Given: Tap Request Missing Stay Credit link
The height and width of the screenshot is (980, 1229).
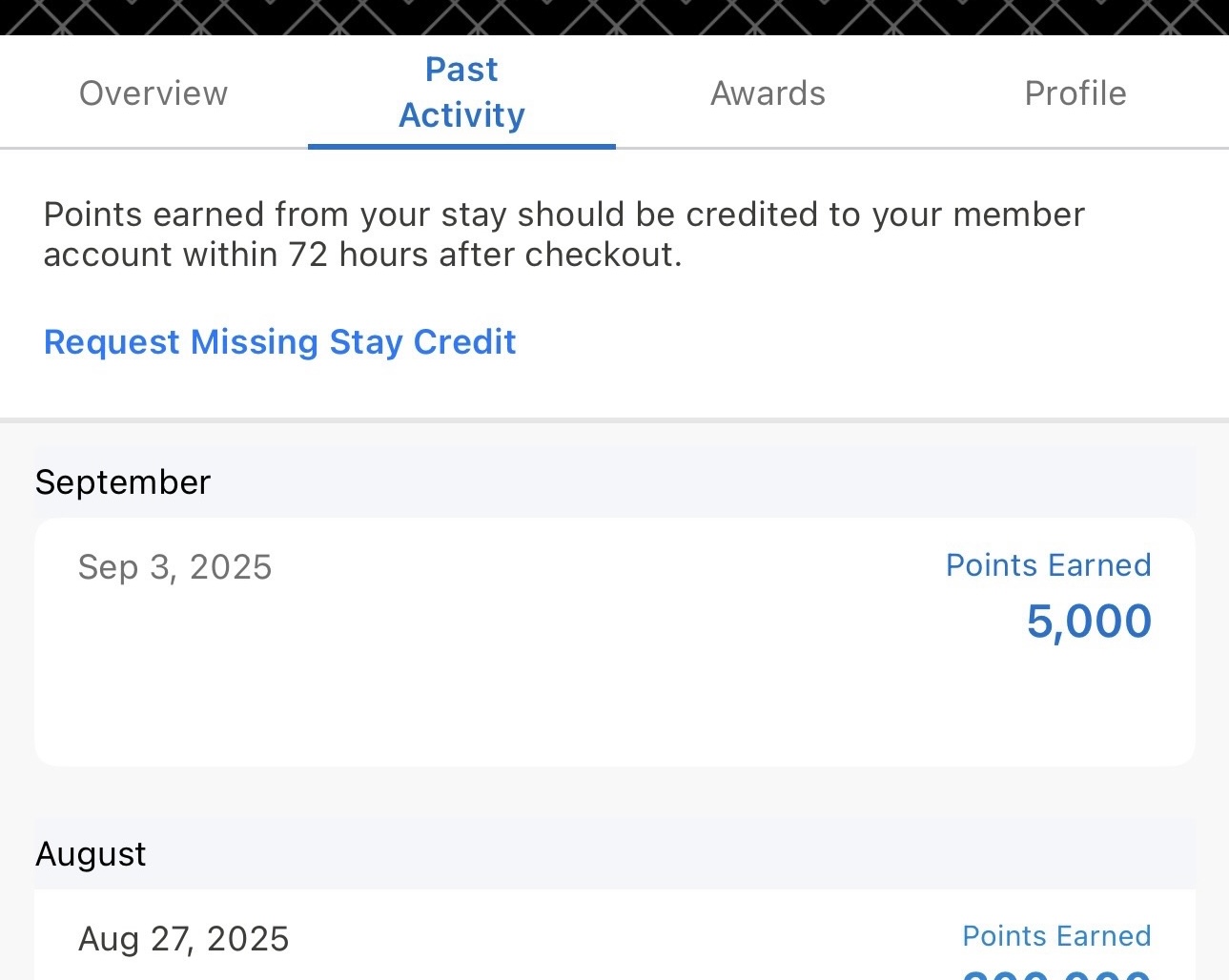Looking at the screenshot, I should pos(280,342).
